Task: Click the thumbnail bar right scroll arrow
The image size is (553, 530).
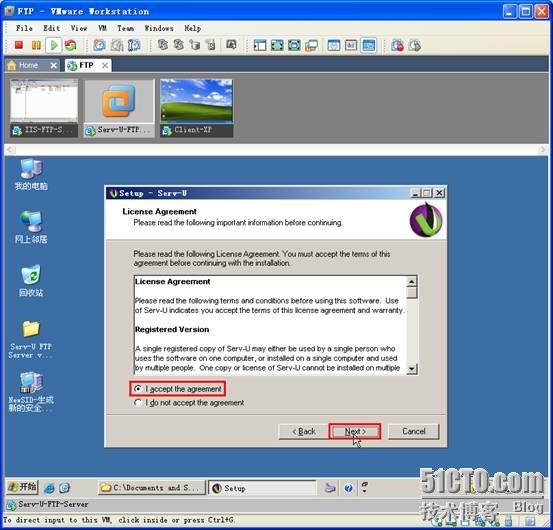Action: 543,150
